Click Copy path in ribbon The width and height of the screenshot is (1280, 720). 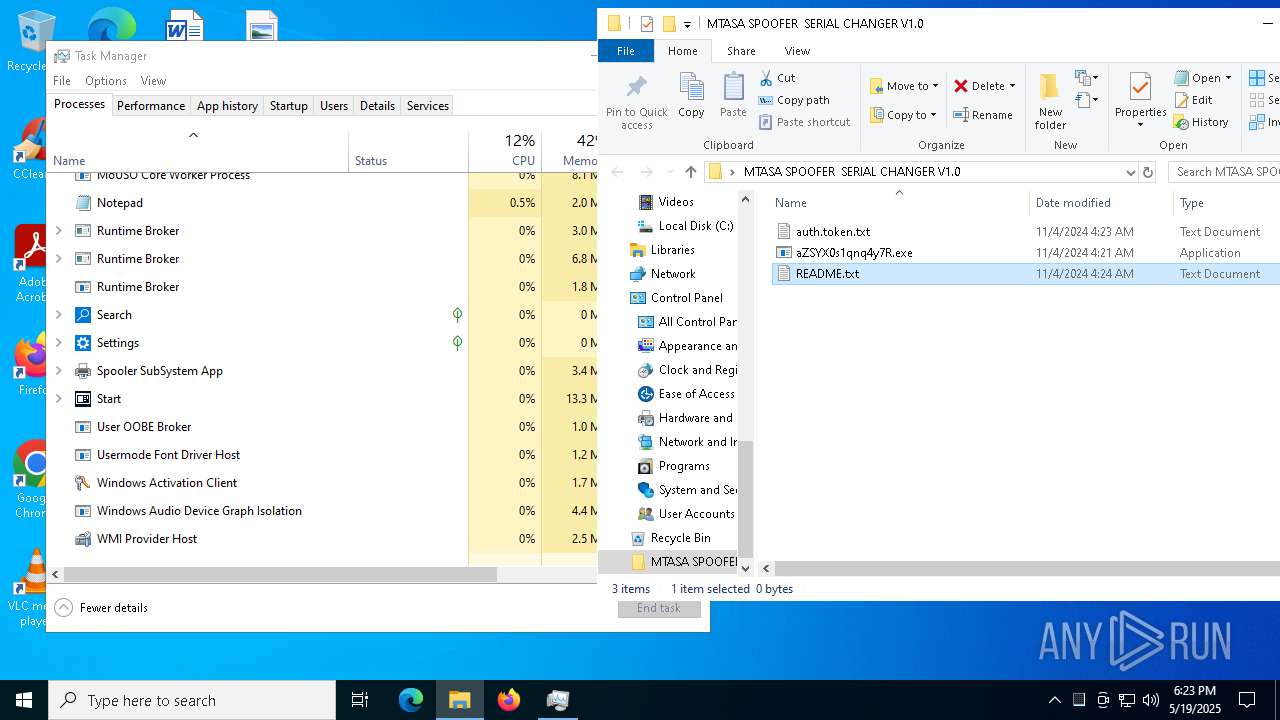coord(794,100)
